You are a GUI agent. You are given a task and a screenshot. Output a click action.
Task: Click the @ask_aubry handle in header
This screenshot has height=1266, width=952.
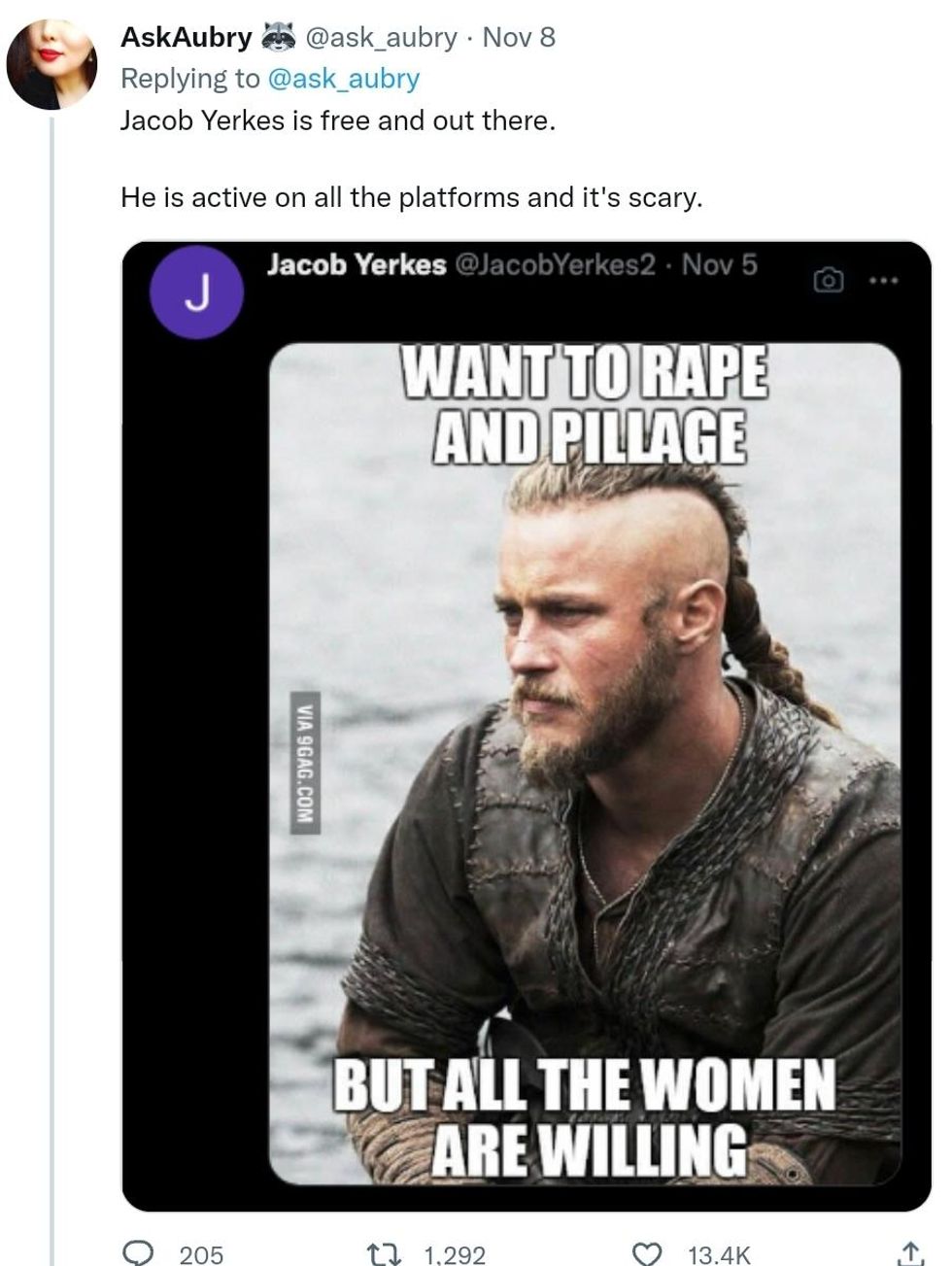click(x=381, y=37)
